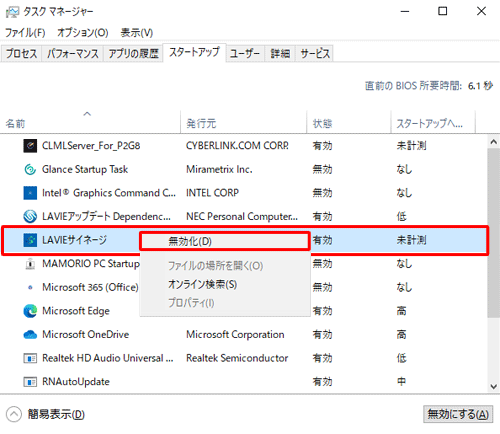Image resolution: width=500 pixels, height=434 pixels.
Task: Switch to the 詳細 tab
Action: point(280,53)
